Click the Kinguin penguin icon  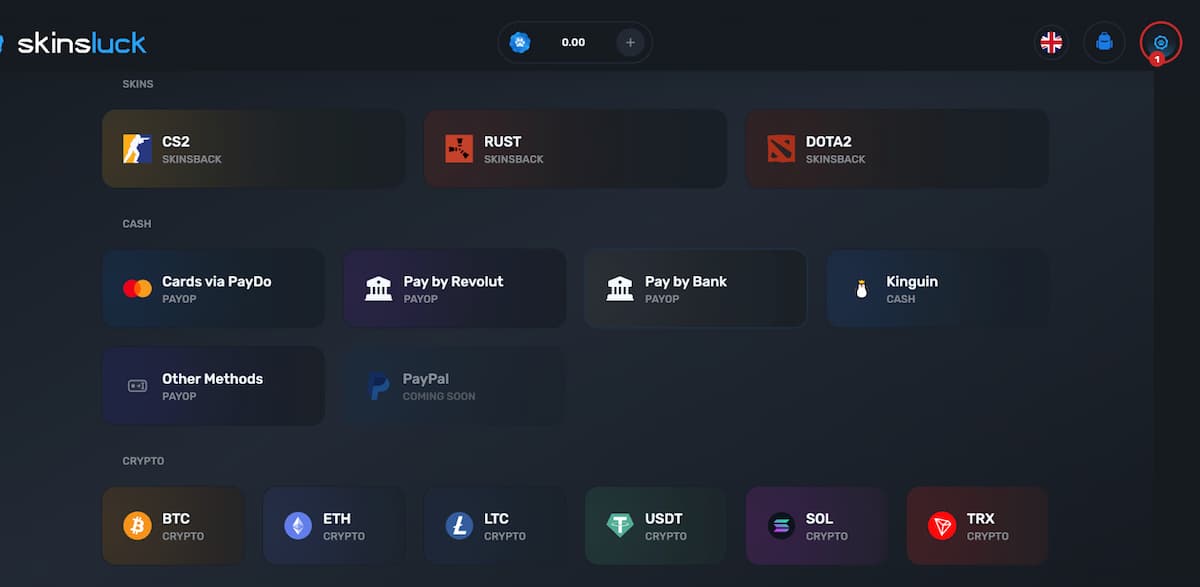pyautogui.click(x=861, y=289)
